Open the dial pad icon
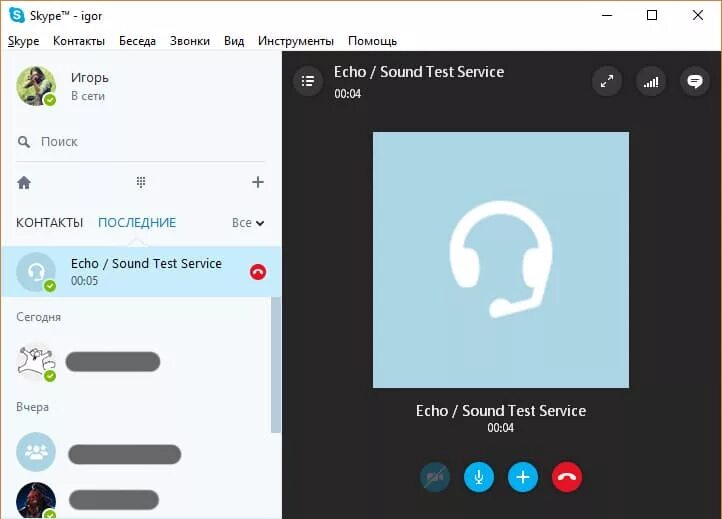Viewport: 722px width, 519px height. [141, 182]
